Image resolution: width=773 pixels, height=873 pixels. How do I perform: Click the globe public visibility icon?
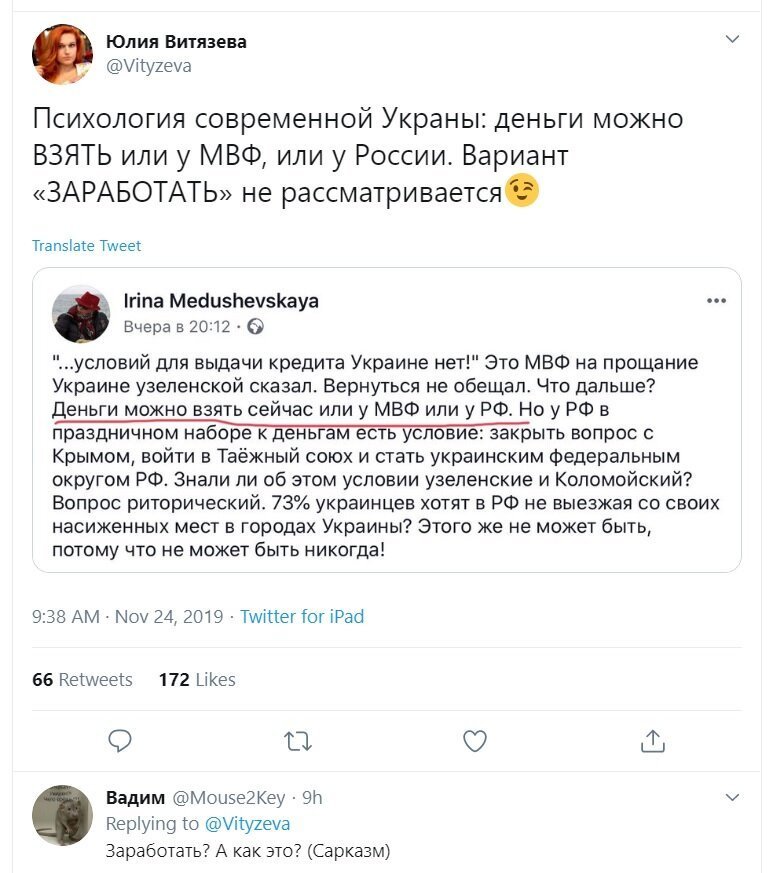point(255,326)
